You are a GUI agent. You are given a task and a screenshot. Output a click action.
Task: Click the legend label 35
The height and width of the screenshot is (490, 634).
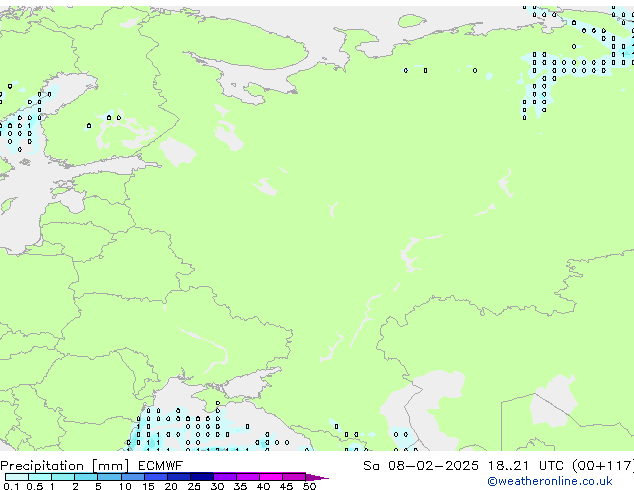[x=240, y=486]
